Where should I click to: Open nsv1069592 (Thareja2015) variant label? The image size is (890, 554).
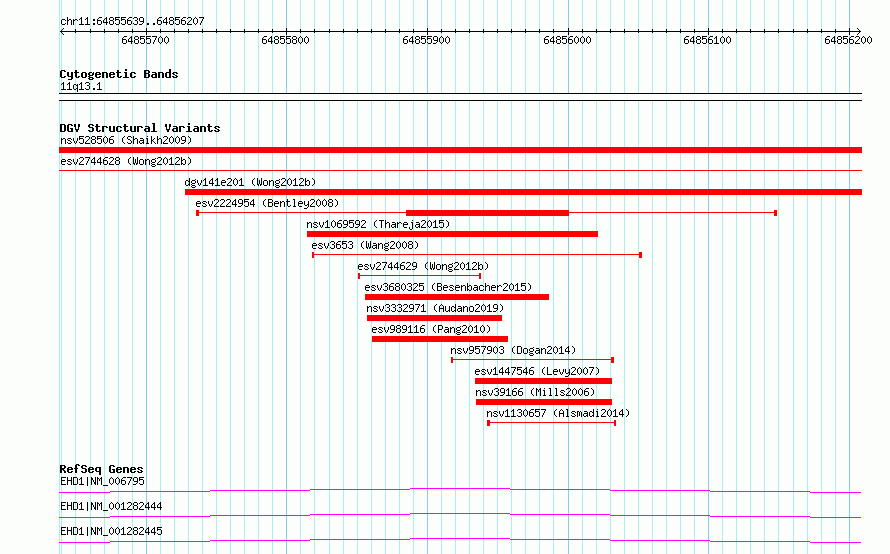click(378, 224)
